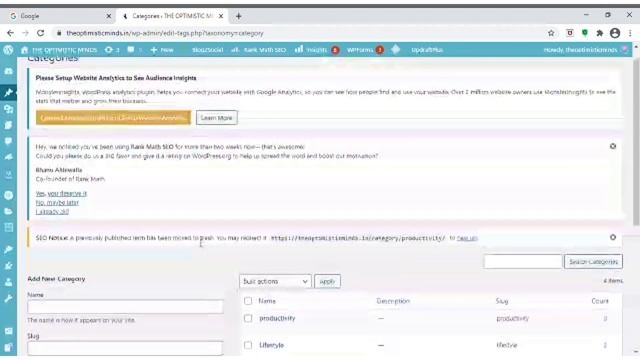Open WPForms menu in the admin bar
The width and height of the screenshot is (640, 360).
[365, 50]
